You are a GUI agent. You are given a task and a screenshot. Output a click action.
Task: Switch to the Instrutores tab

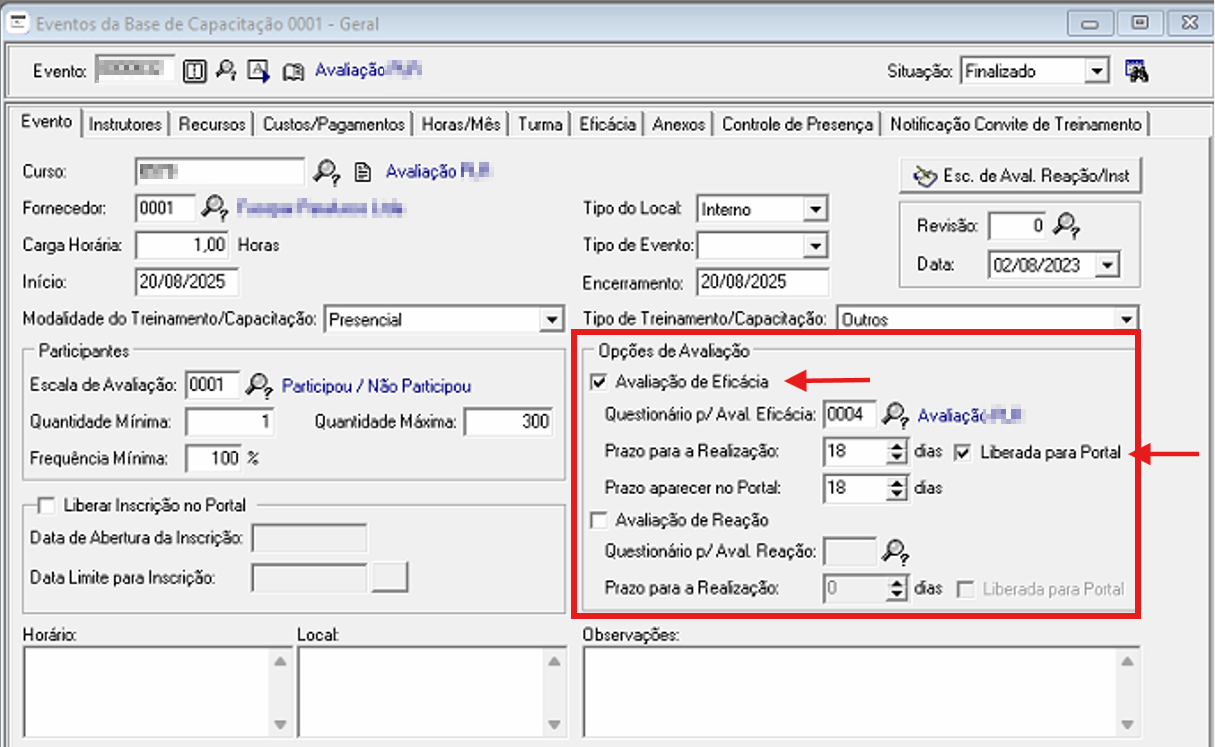click(x=125, y=125)
